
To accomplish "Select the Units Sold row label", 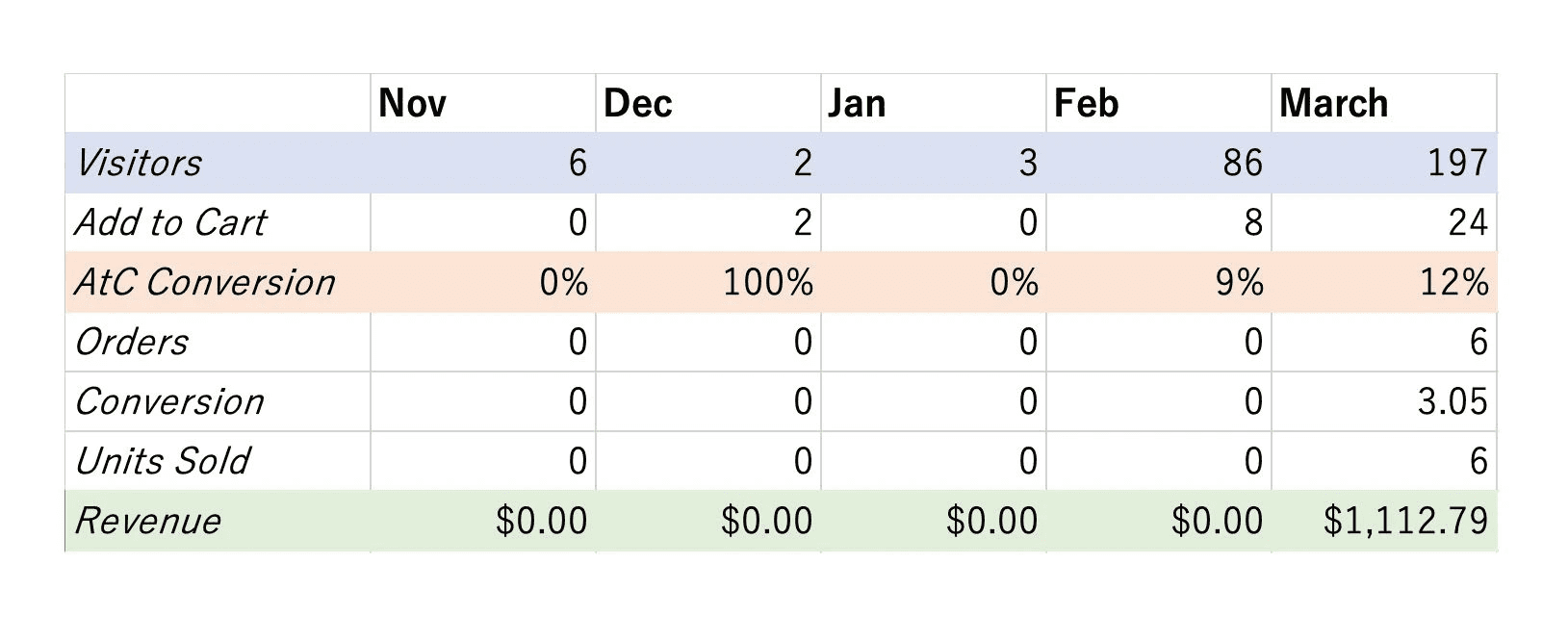I will point(218,461).
